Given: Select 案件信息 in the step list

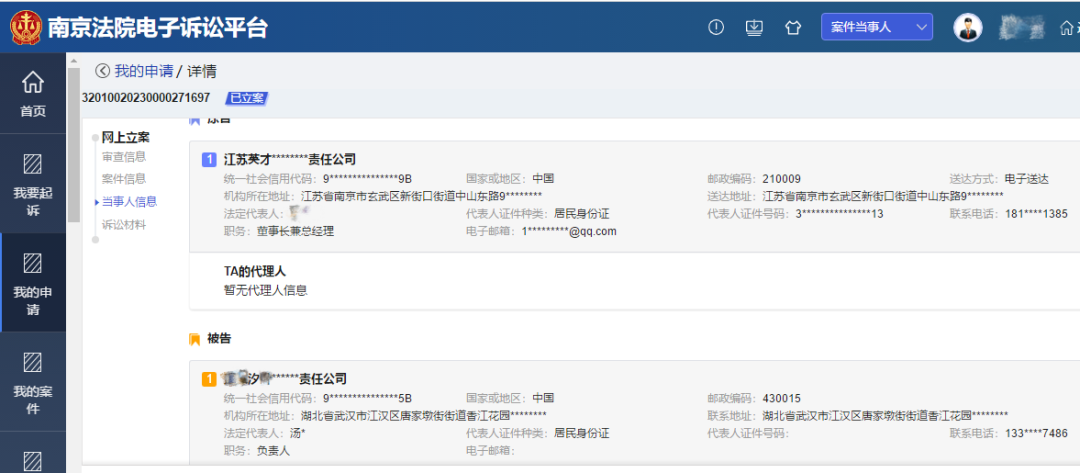Looking at the screenshot, I should (x=123, y=179).
